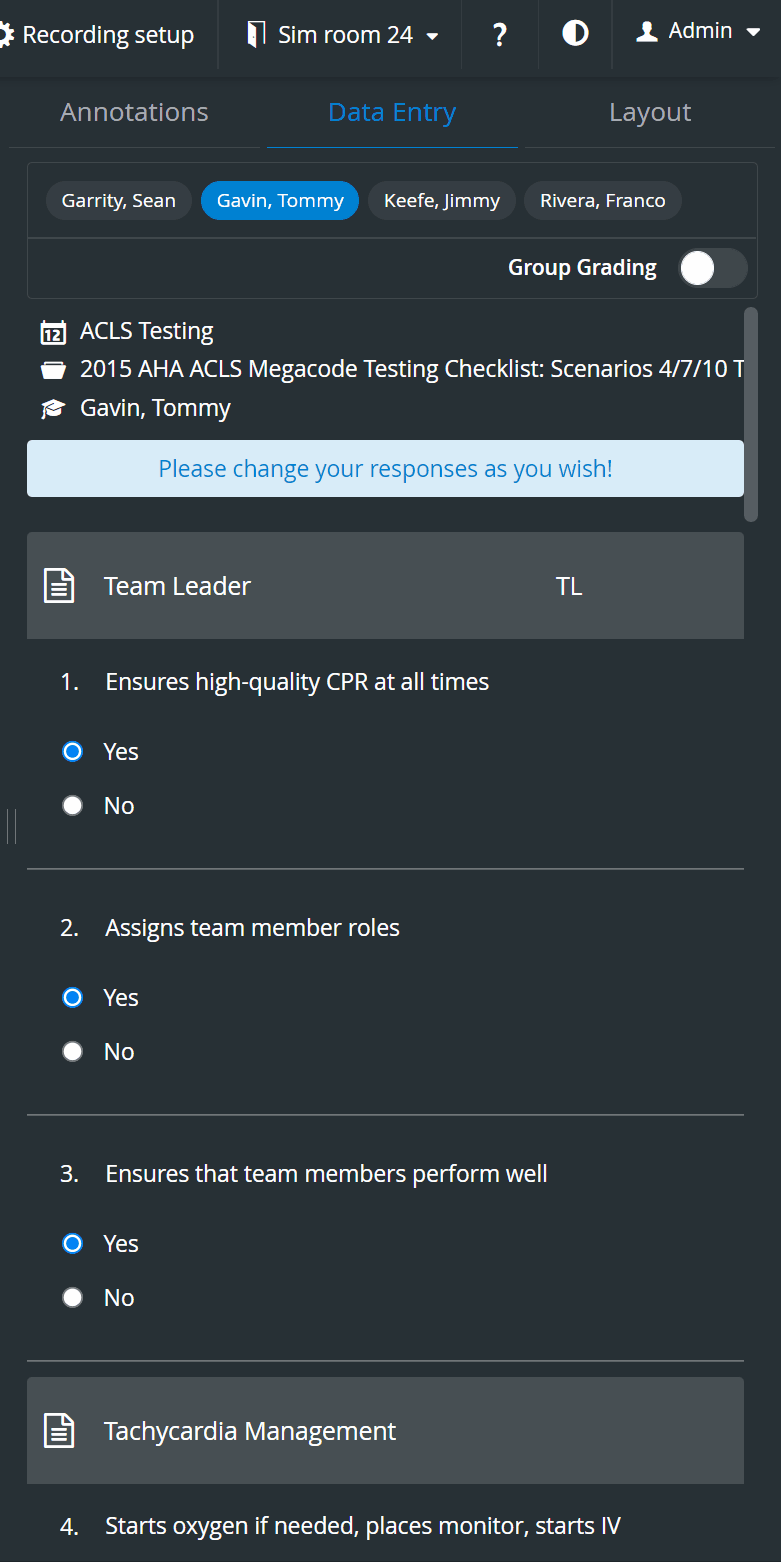
Task: Click the Recording setup gear icon
Action: 6,36
